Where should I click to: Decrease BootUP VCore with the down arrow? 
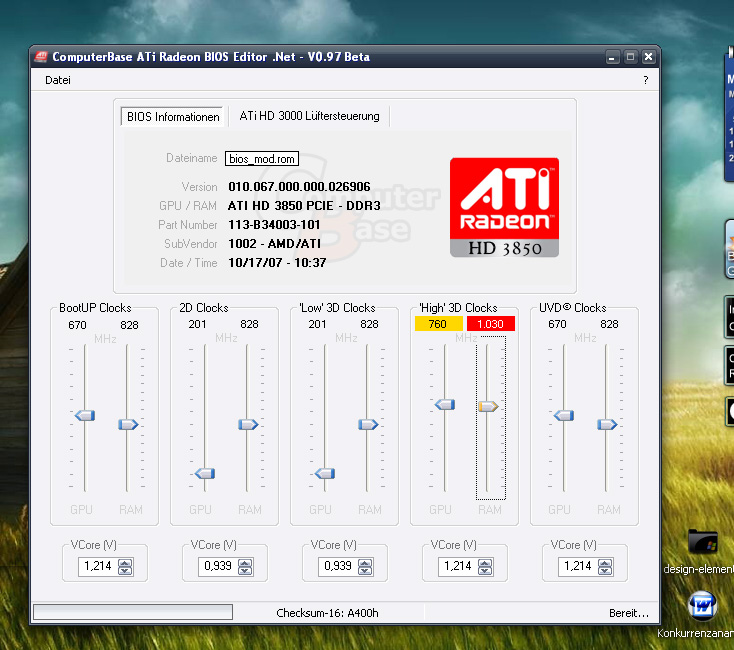(125, 570)
